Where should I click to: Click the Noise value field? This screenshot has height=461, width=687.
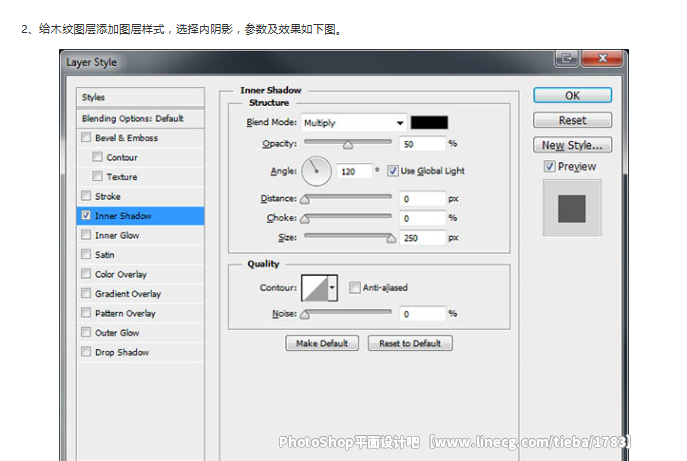click(x=422, y=314)
